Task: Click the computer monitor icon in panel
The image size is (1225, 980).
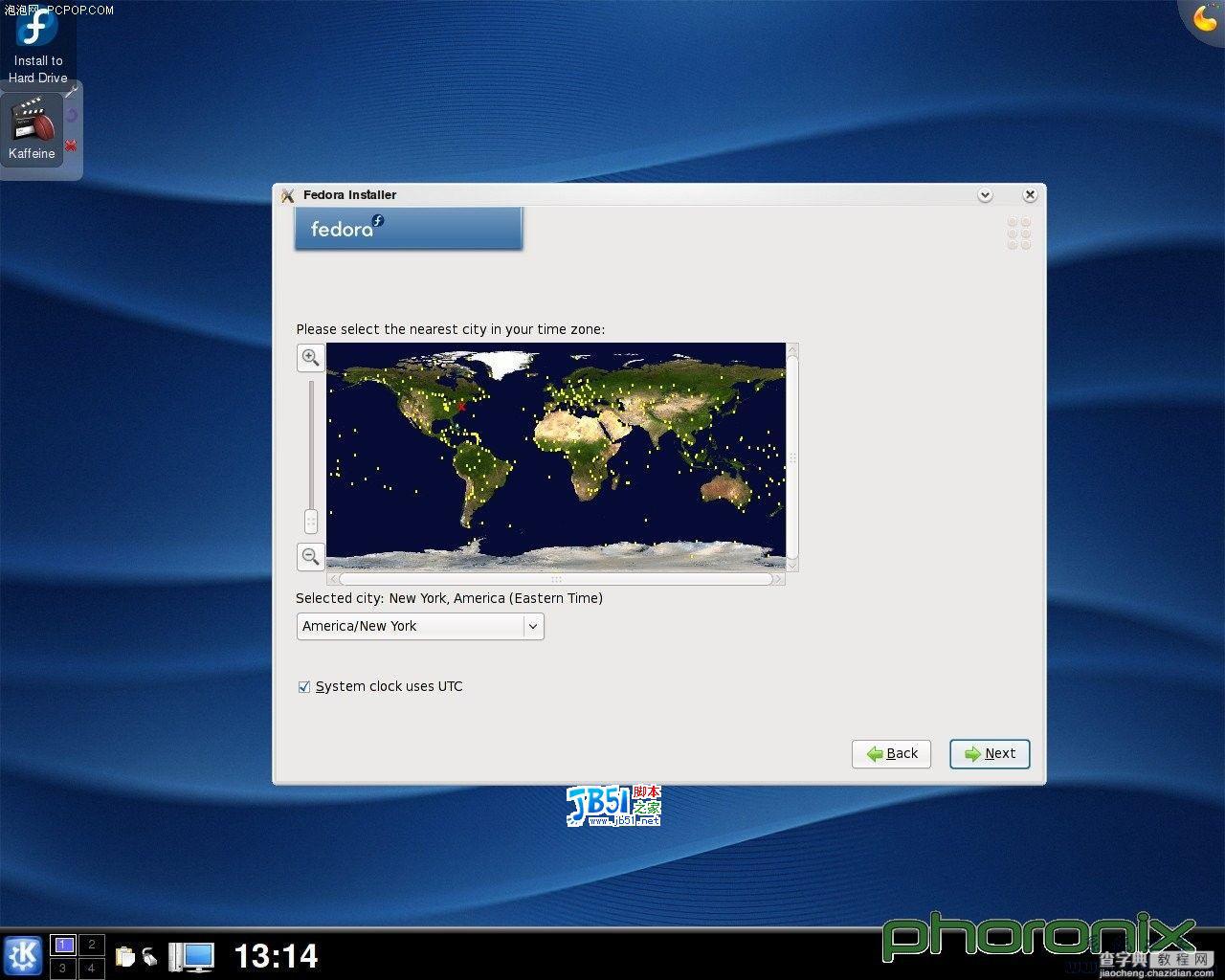Action: 191,956
